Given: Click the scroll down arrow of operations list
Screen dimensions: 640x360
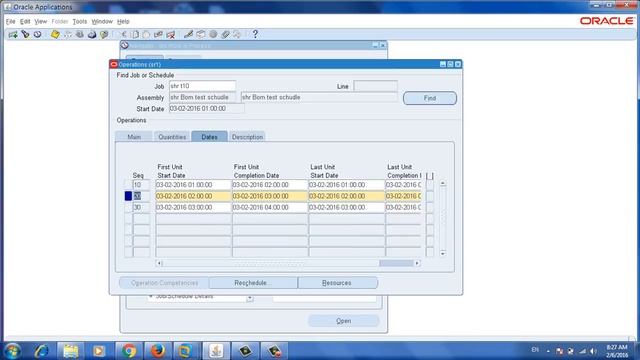Looking at the screenshot, I should coord(443,253).
